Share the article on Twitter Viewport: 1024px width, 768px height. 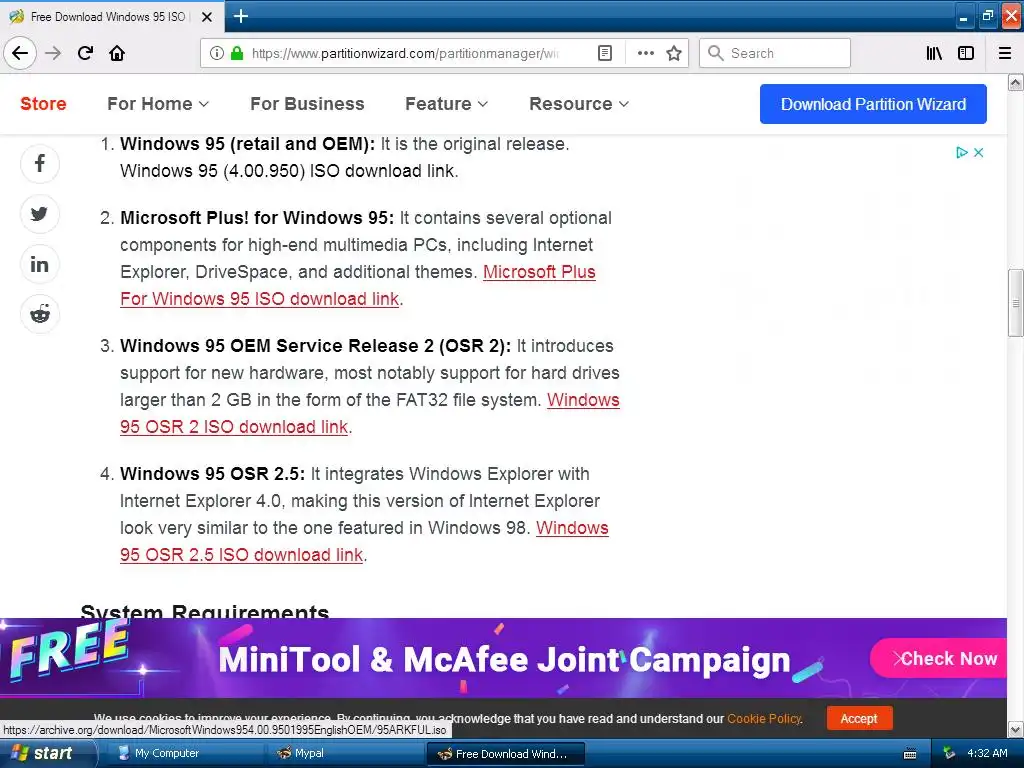tap(40, 214)
